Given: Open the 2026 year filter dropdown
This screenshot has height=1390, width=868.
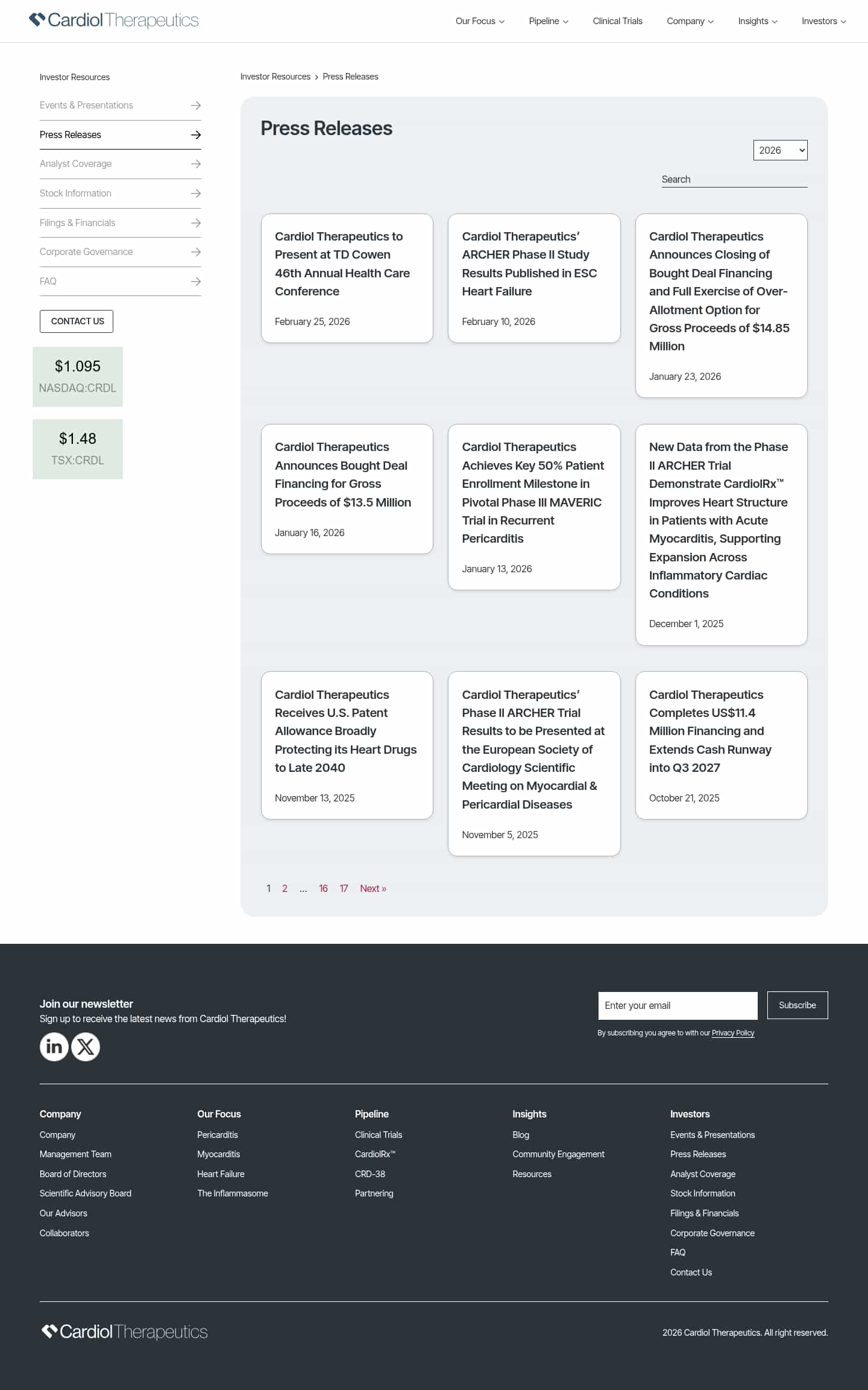Looking at the screenshot, I should click(x=780, y=150).
